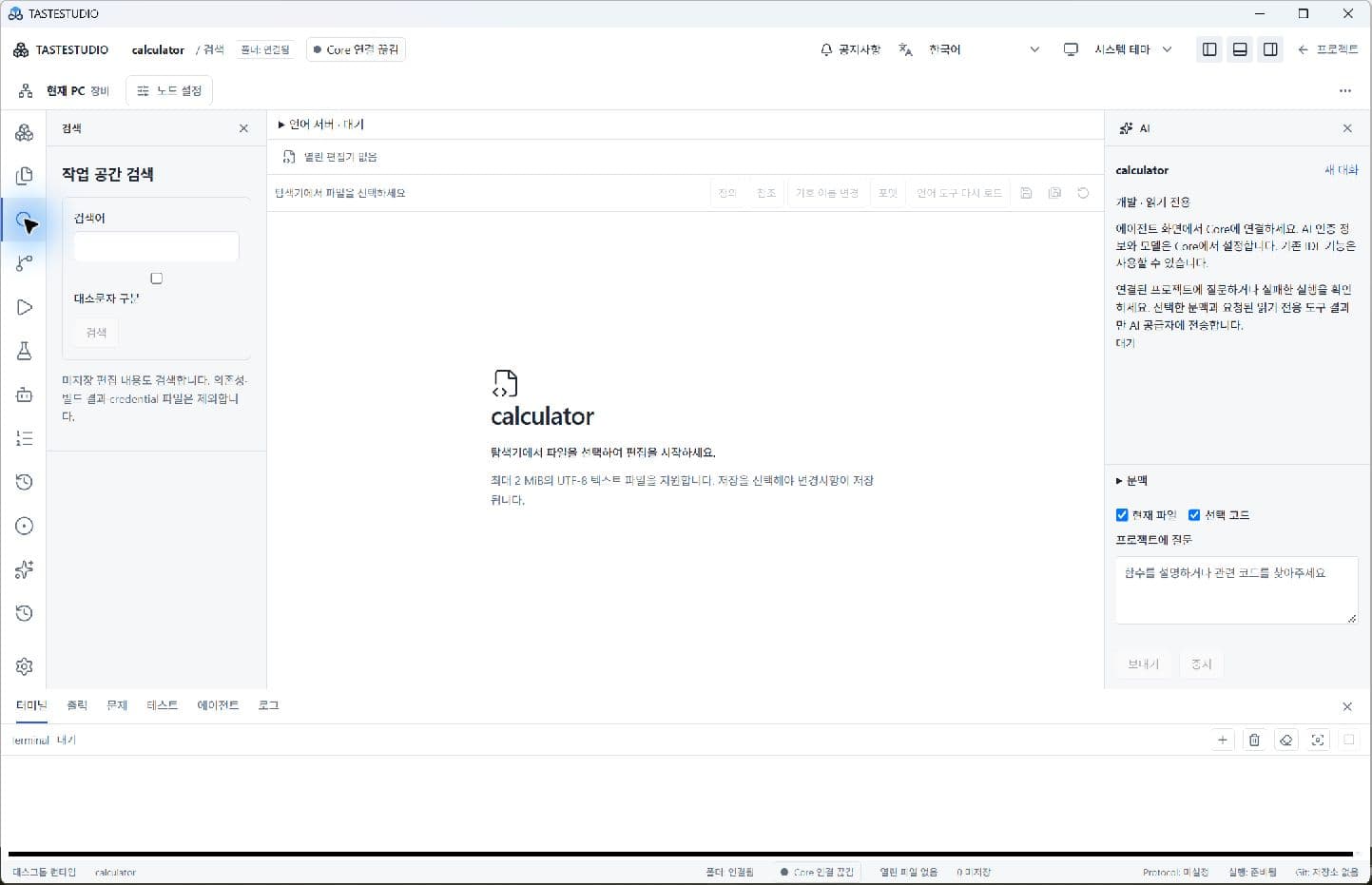Open the agent robot view in sidebar
Image resolution: width=1372 pixels, height=885 pixels.
point(25,394)
